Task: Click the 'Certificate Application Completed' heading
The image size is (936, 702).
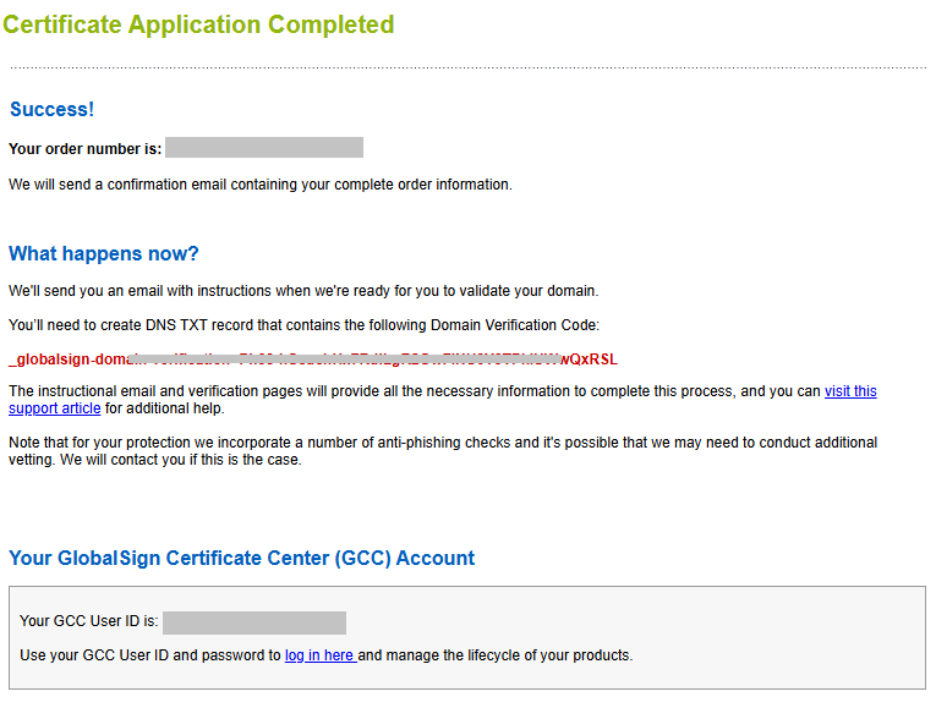Action: click(198, 24)
